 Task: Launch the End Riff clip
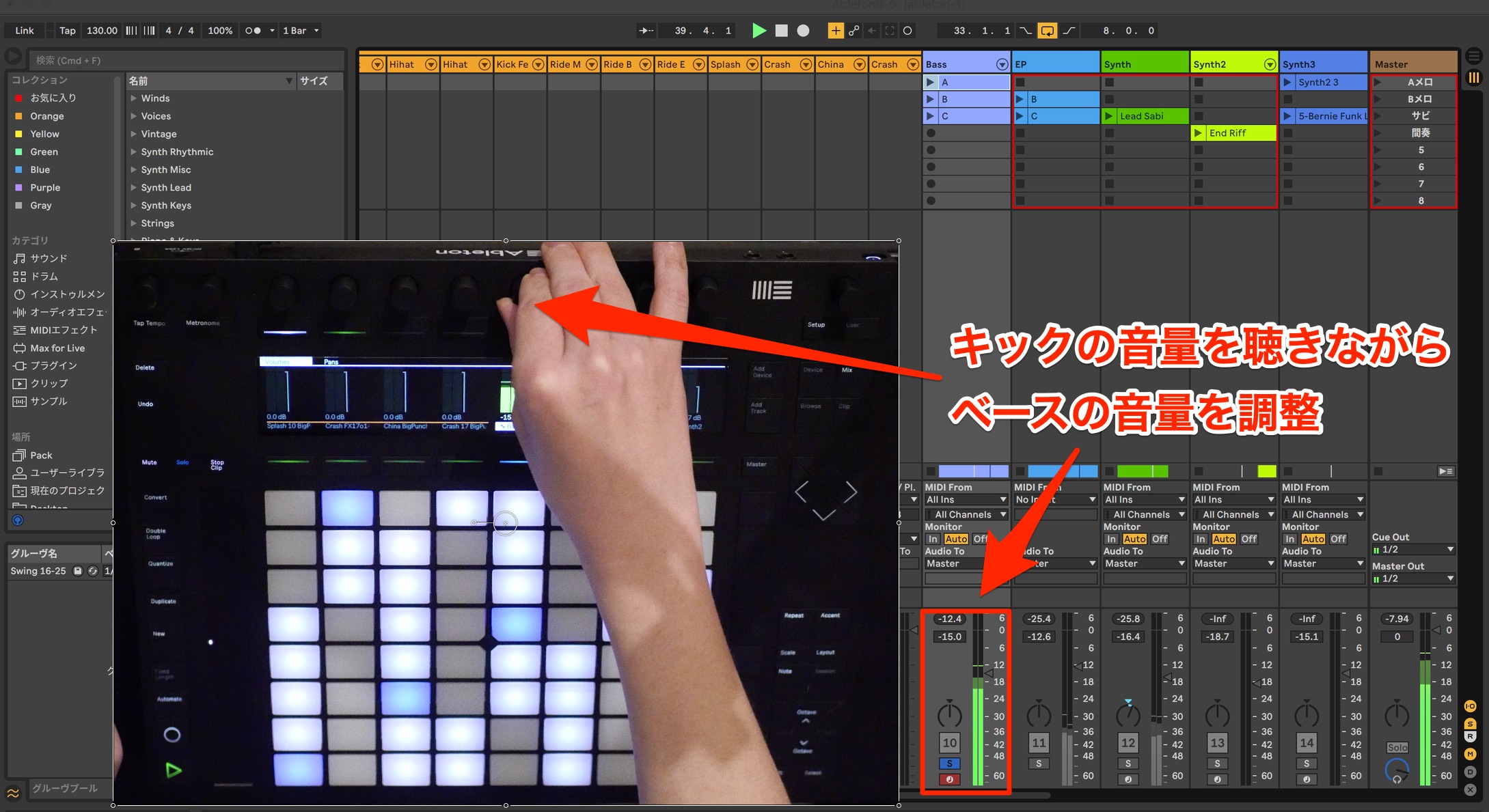pos(1199,133)
